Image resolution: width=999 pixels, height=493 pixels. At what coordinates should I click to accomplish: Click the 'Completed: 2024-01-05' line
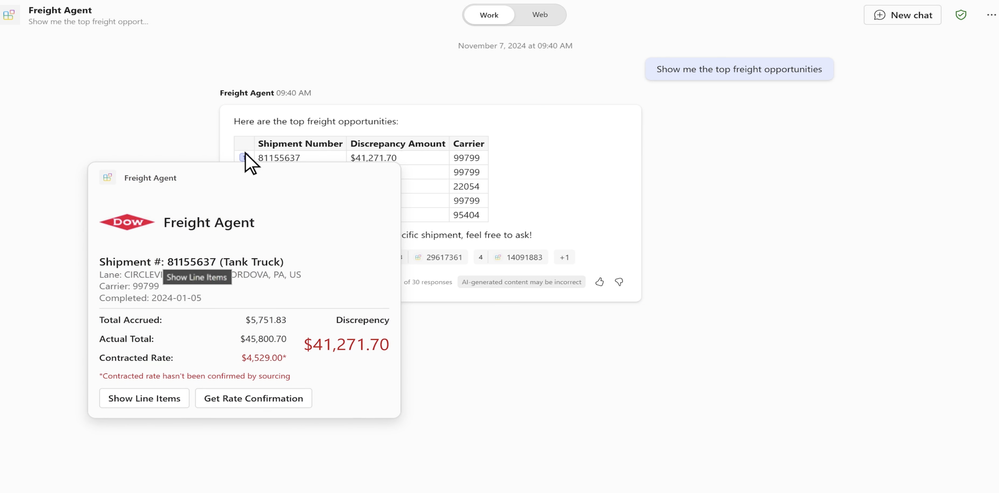(150, 297)
